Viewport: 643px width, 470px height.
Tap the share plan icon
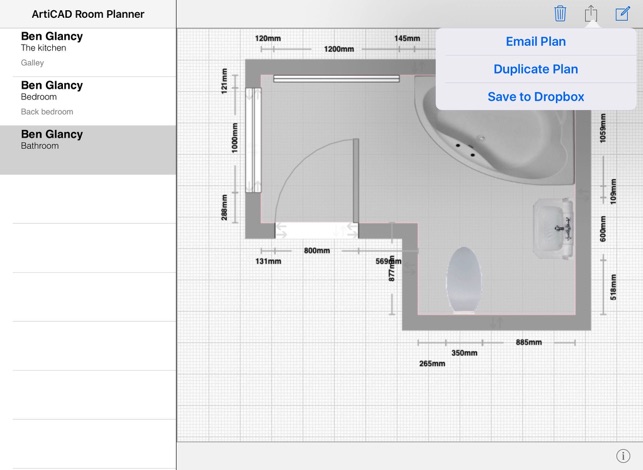(x=591, y=14)
